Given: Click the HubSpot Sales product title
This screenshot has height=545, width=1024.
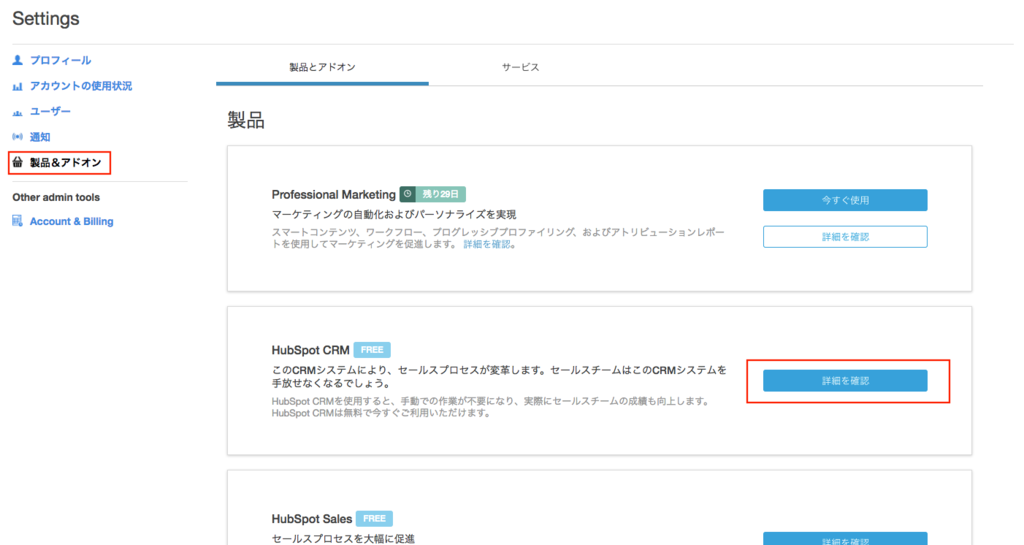Looking at the screenshot, I should [312, 519].
